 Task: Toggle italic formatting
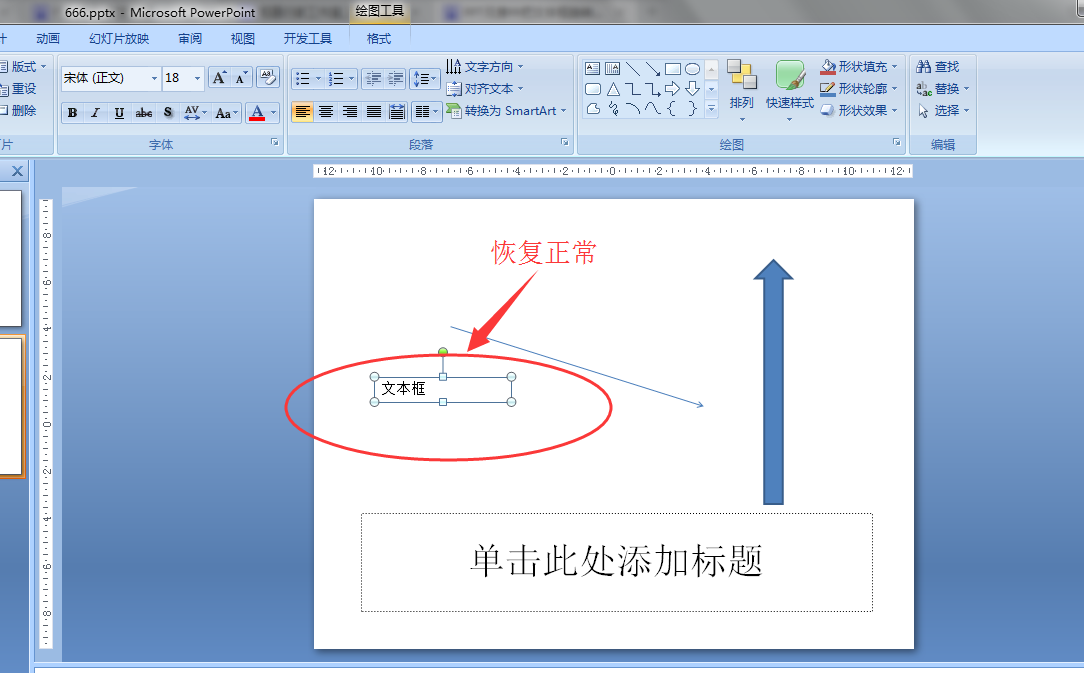[x=95, y=113]
